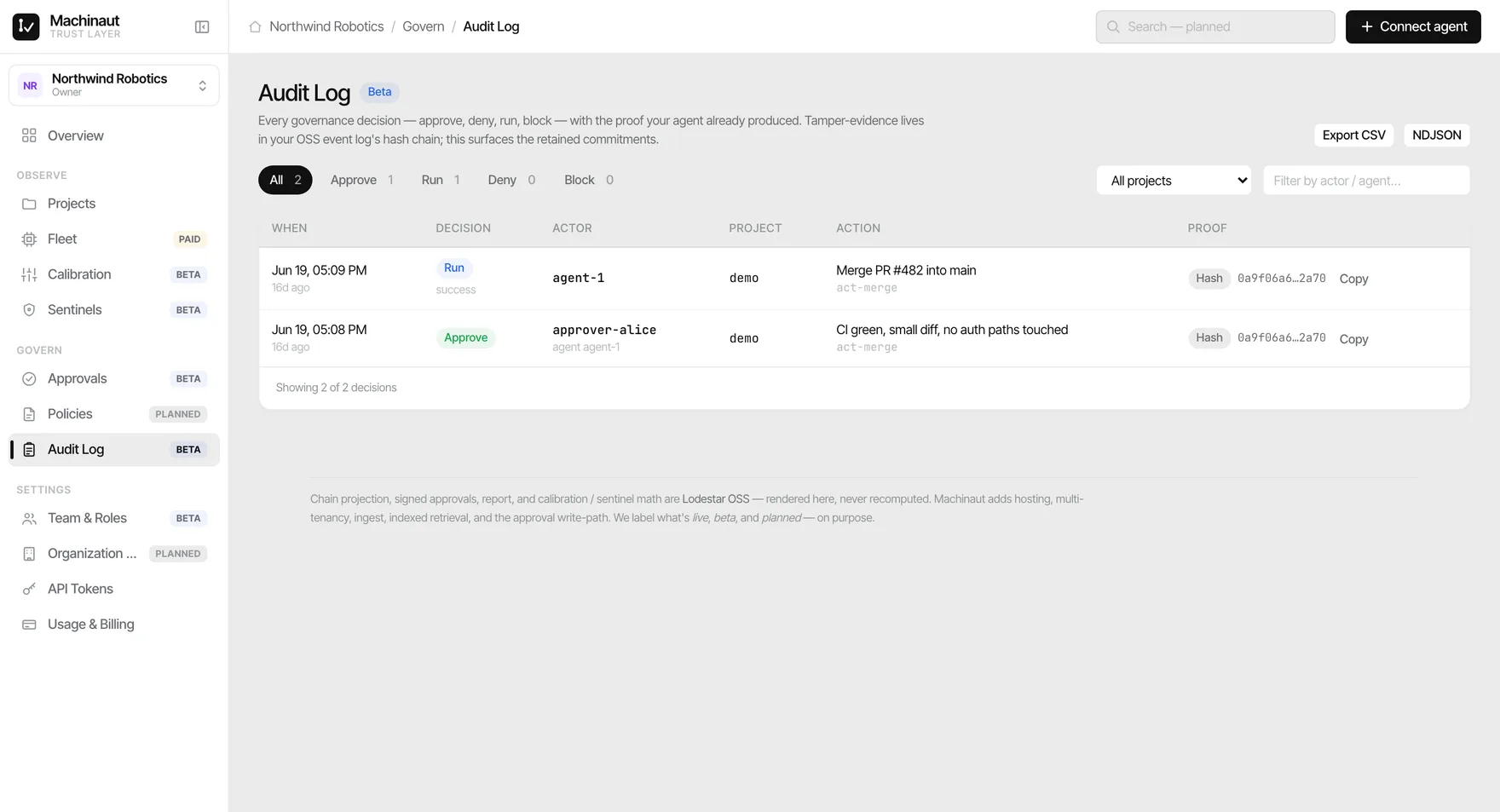The height and width of the screenshot is (812, 1500).
Task: Click 'approver-alice' actor cell
Action: 604,331
